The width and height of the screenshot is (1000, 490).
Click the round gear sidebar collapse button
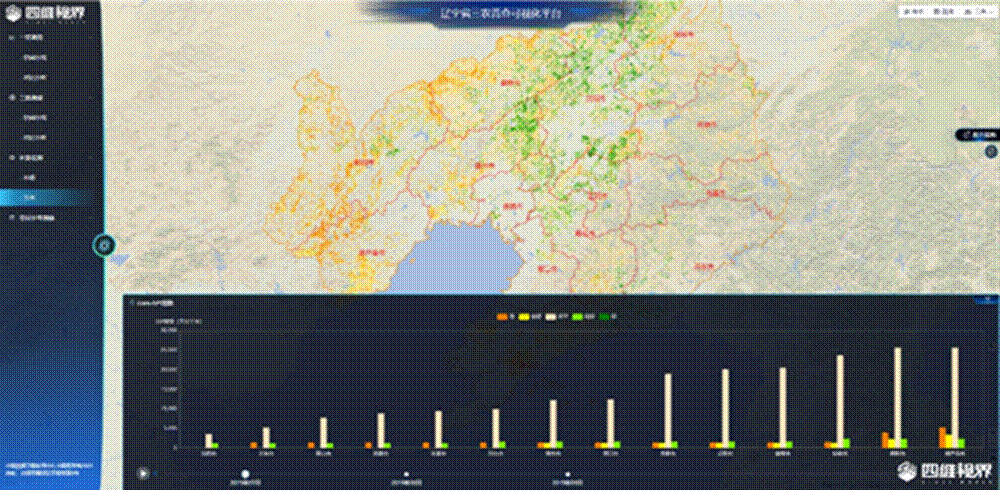click(105, 244)
